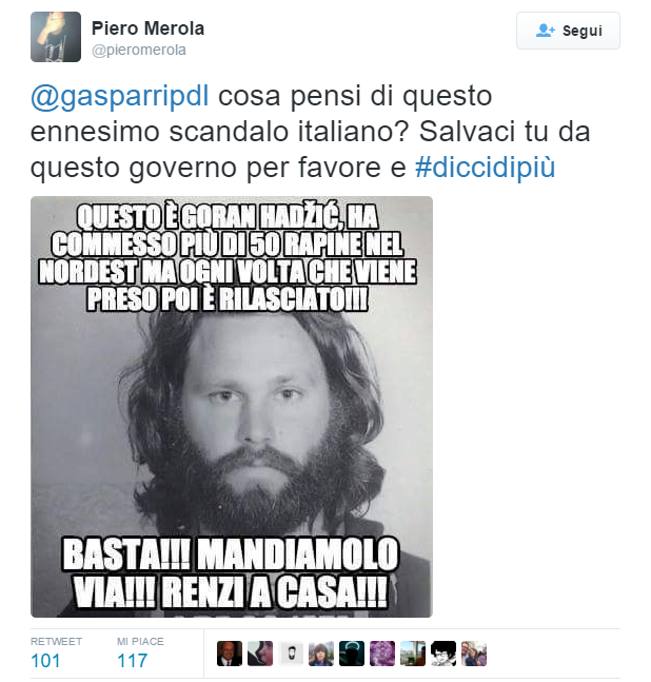Click the Segui follow button
Screen dimensions: 651x682
coord(568,31)
